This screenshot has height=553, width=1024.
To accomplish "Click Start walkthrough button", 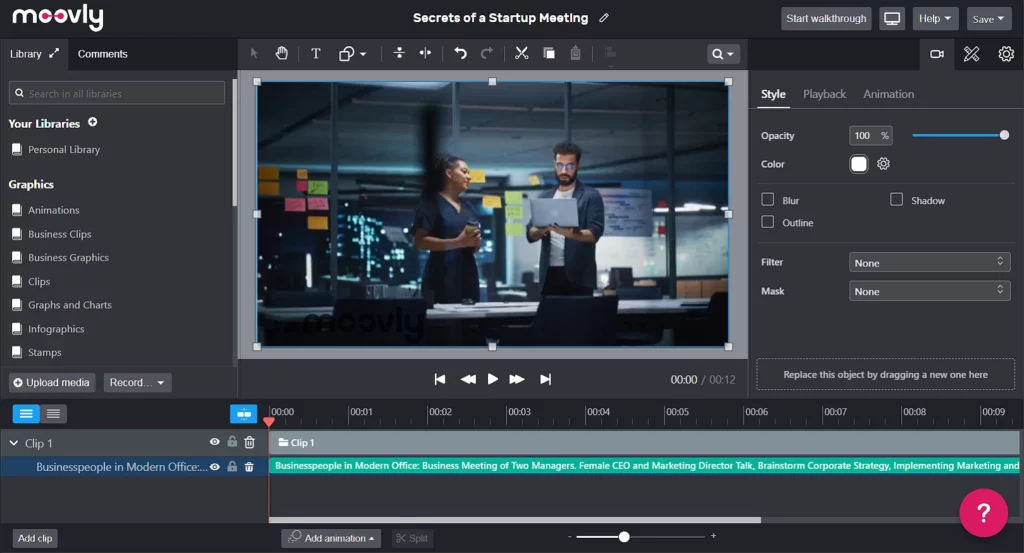I will click(x=826, y=18).
